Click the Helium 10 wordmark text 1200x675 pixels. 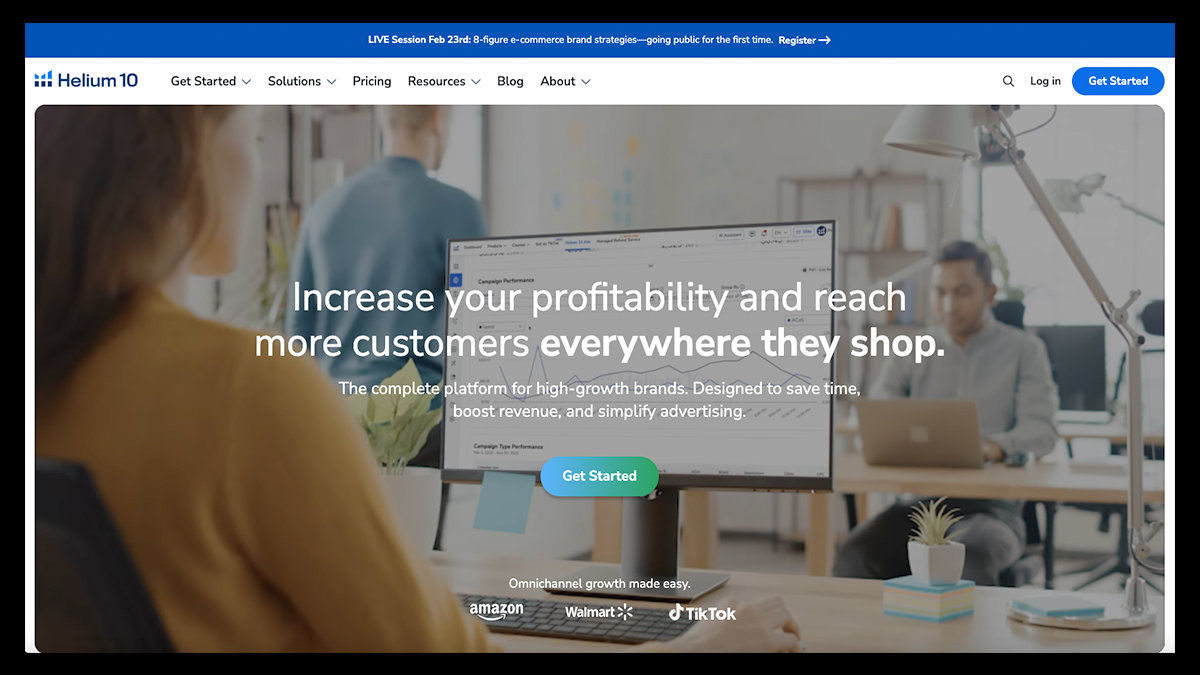(x=98, y=80)
